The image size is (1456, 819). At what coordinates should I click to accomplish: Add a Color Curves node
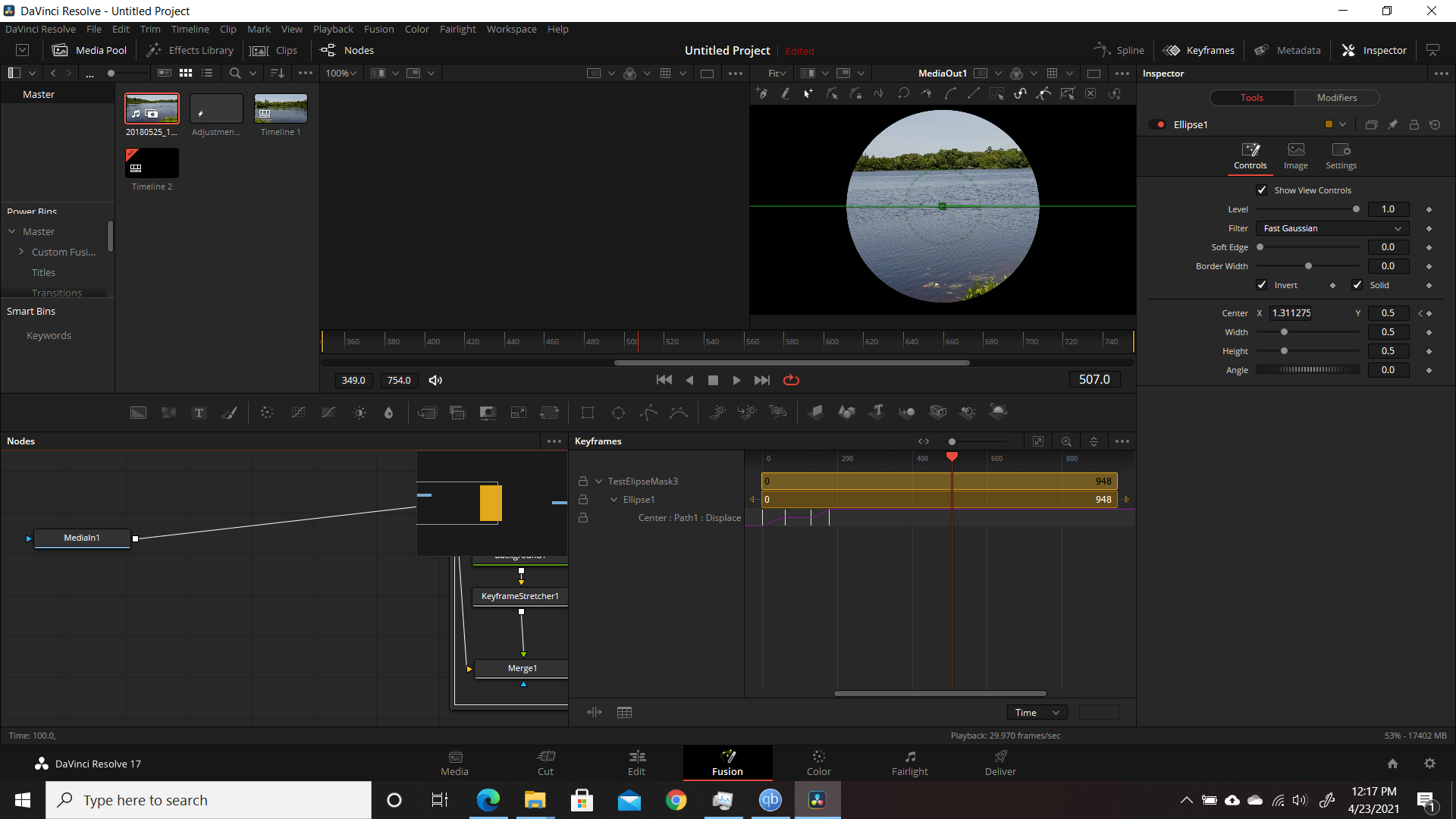(298, 413)
